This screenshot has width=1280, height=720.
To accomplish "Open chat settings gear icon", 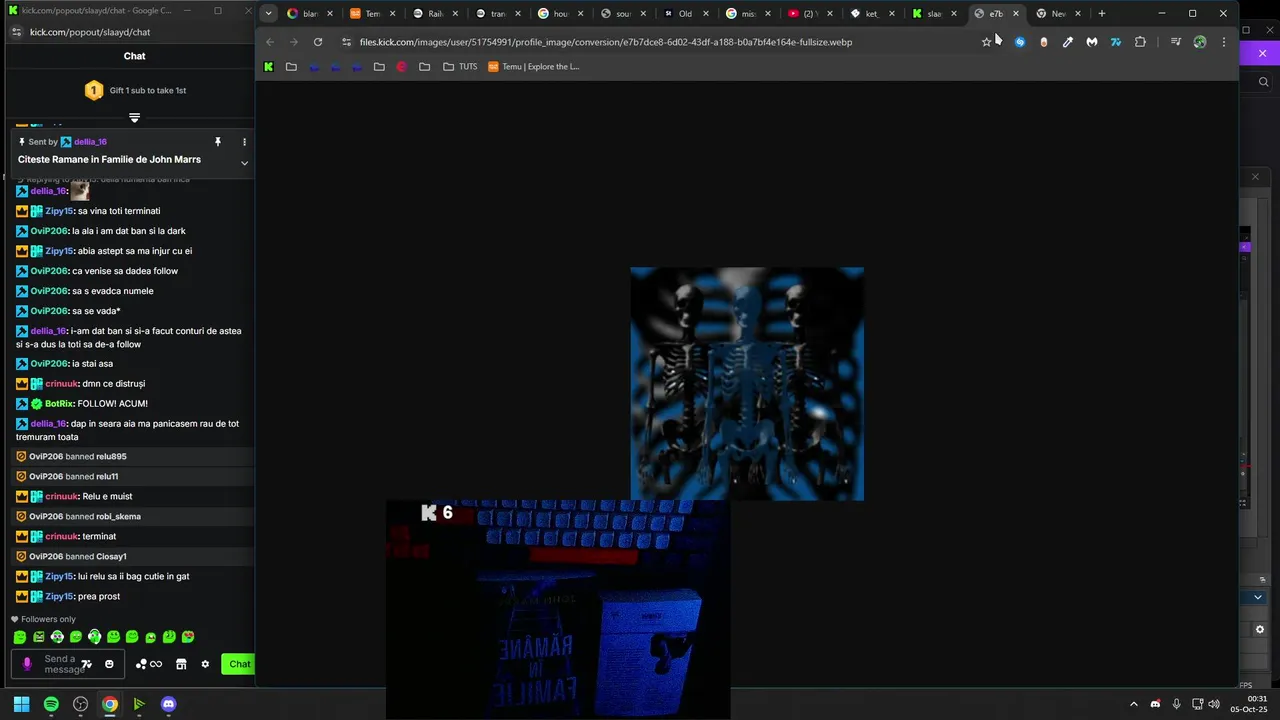I will [205, 664].
